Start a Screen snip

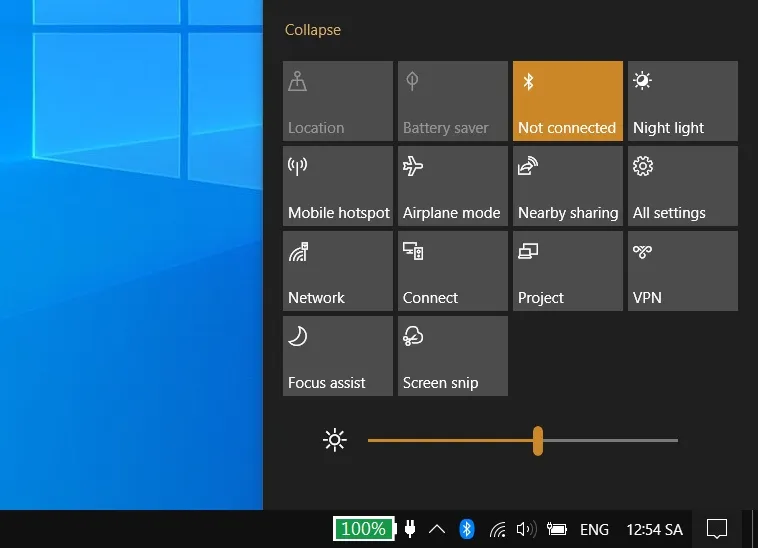pos(452,356)
